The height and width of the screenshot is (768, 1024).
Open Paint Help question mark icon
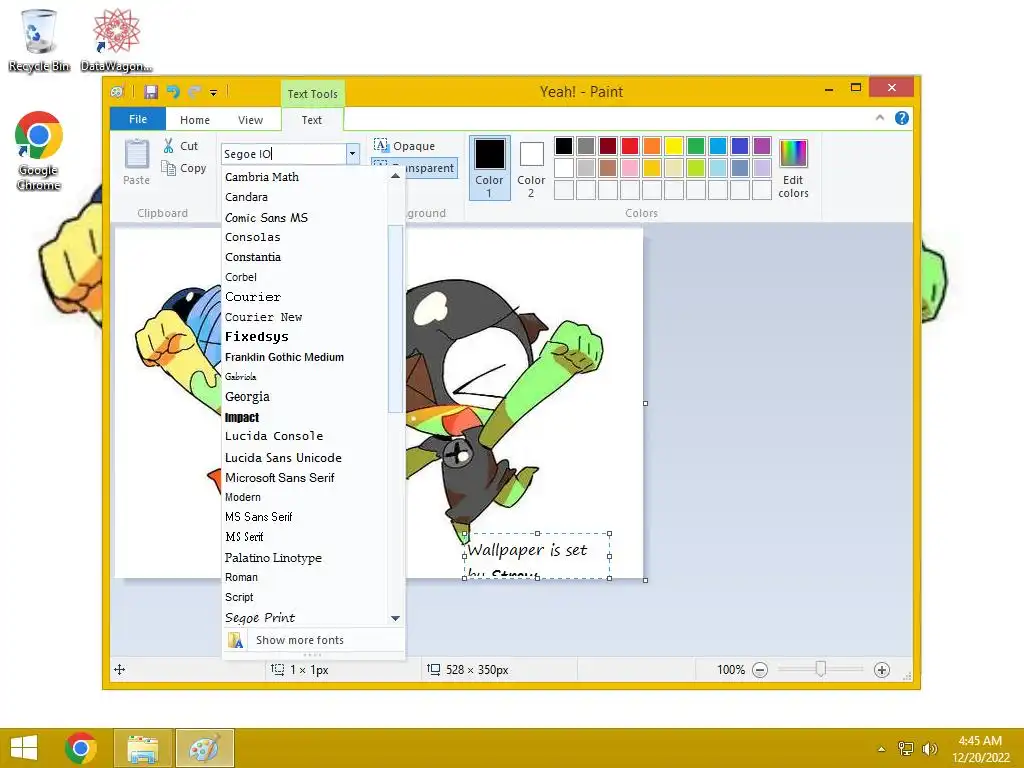902,118
